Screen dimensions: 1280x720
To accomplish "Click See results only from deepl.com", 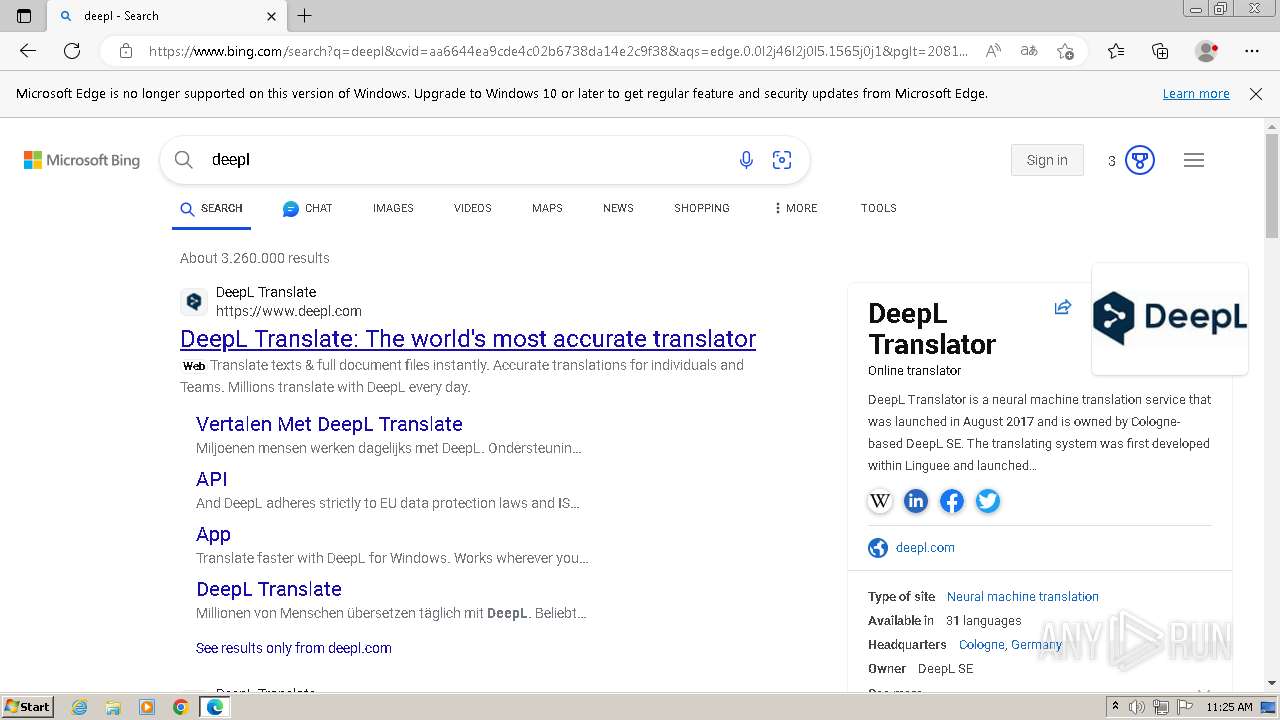I will [x=294, y=648].
